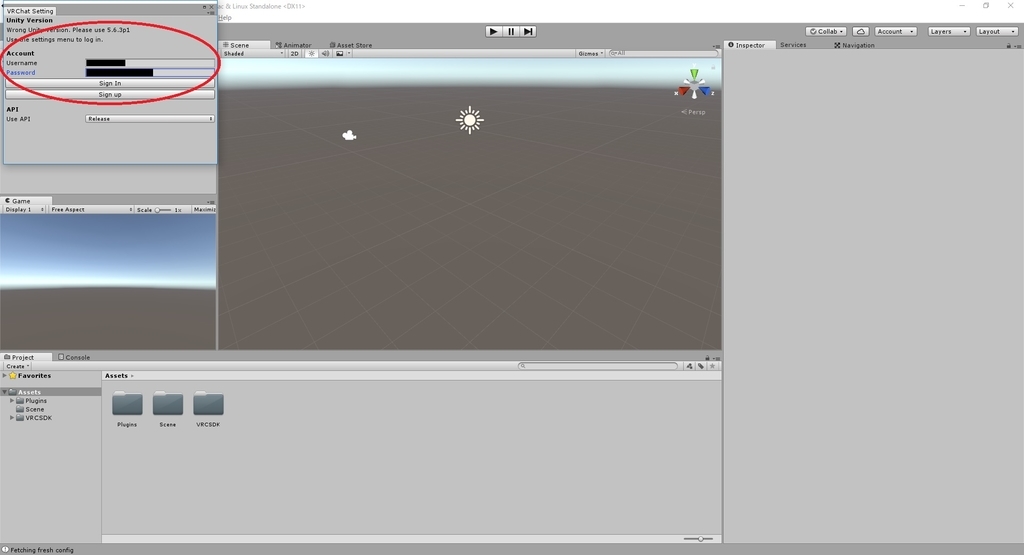1024x555 pixels.
Task: Switch to the Animator tab
Action: click(293, 45)
